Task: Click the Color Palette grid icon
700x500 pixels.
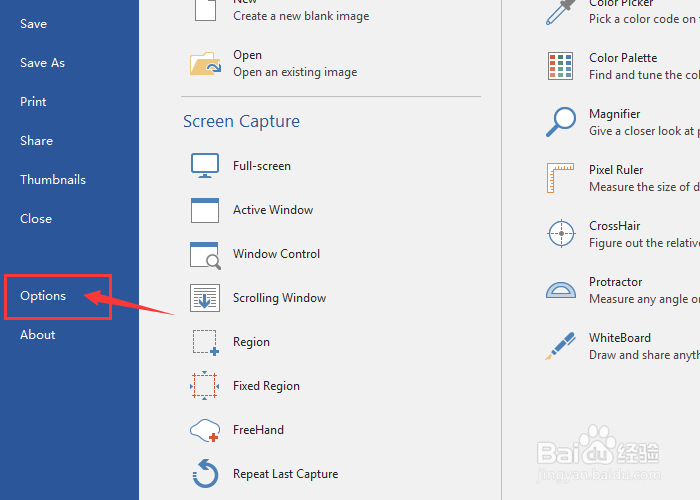Action: click(x=560, y=66)
